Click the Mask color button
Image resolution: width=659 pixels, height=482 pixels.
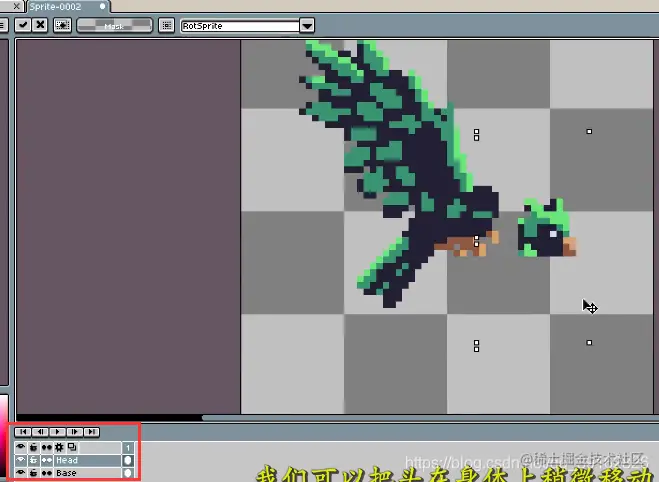(114, 25)
